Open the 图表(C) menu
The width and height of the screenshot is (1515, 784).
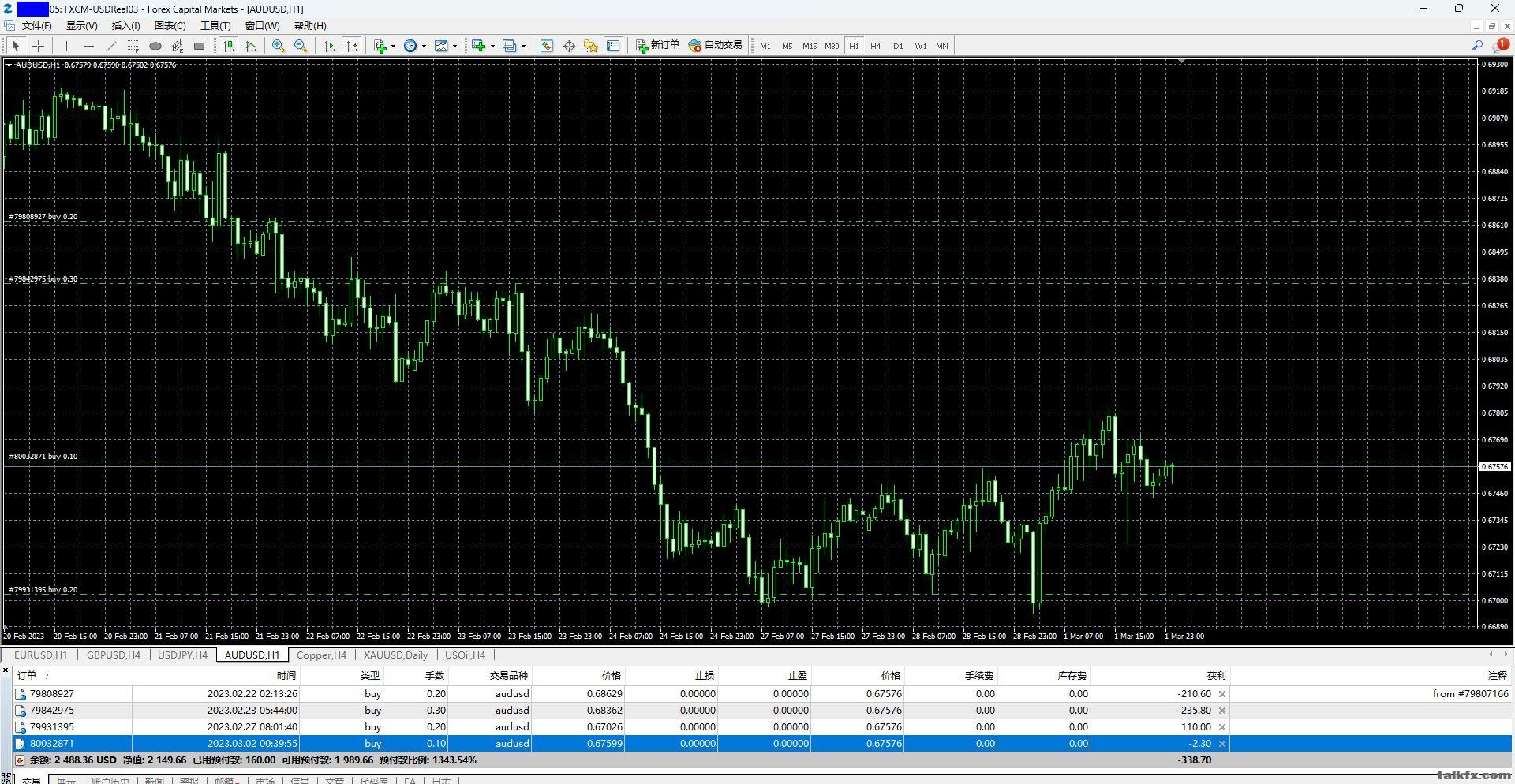170,26
